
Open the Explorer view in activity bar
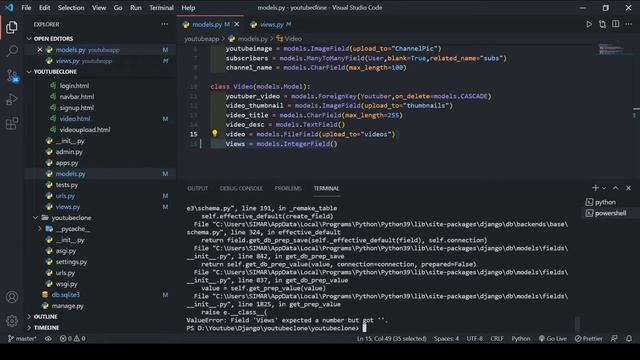click(x=12, y=27)
